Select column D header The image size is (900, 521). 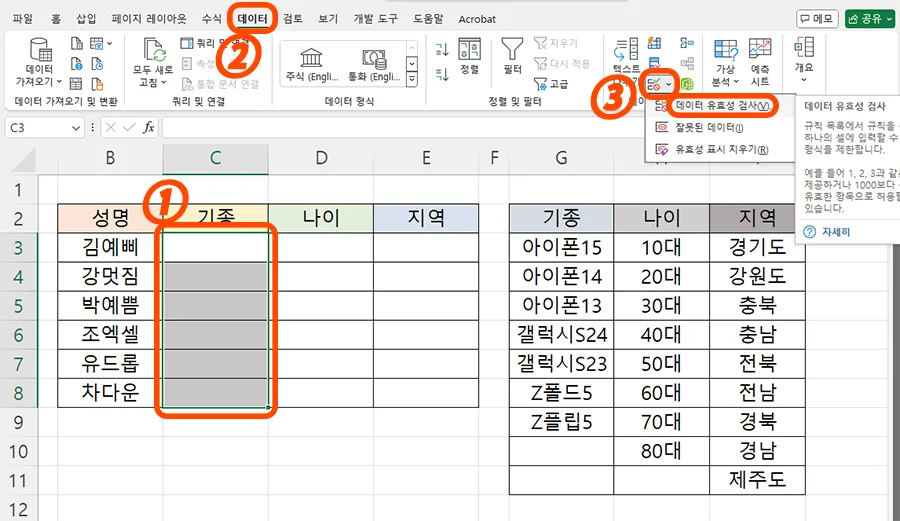pyautogui.click(x=321, y=158)
